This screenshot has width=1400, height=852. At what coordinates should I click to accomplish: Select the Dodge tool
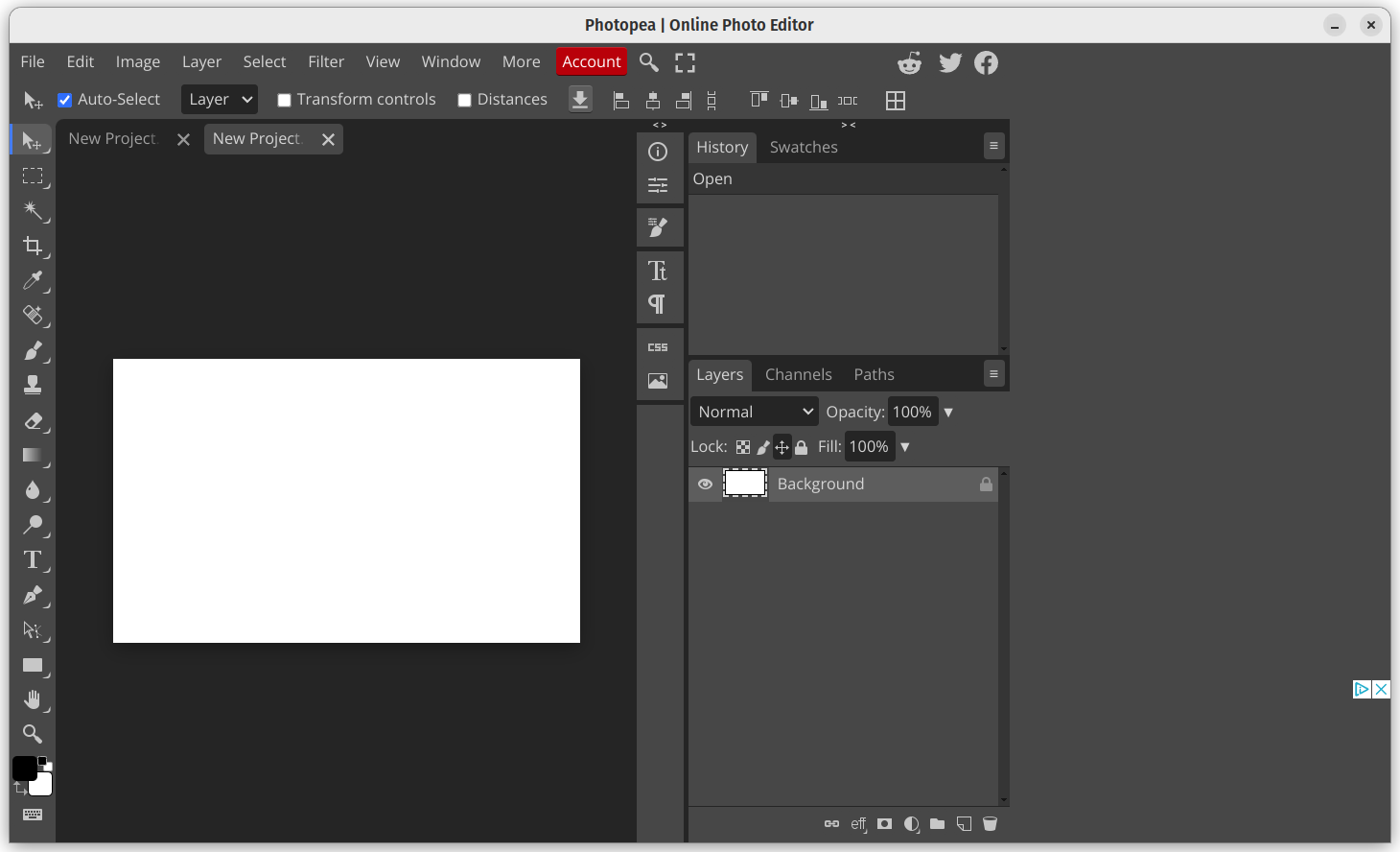click(33, 526)
